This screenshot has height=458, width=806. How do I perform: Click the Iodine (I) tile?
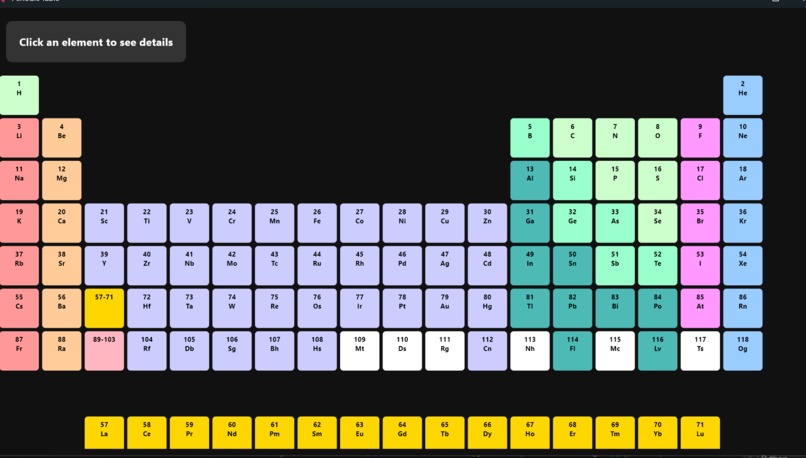[x=700, y=266]
